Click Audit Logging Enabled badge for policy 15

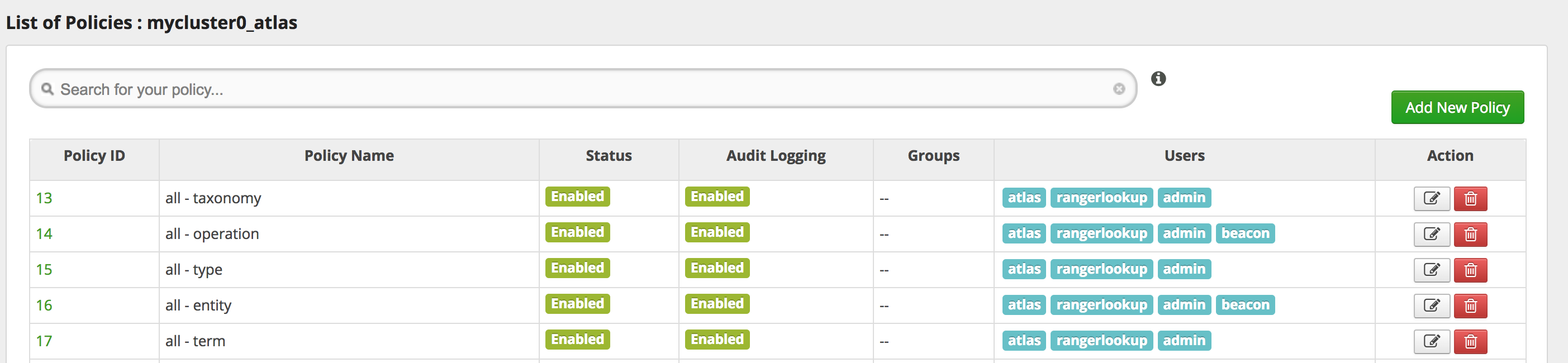(x=717, y=268)
